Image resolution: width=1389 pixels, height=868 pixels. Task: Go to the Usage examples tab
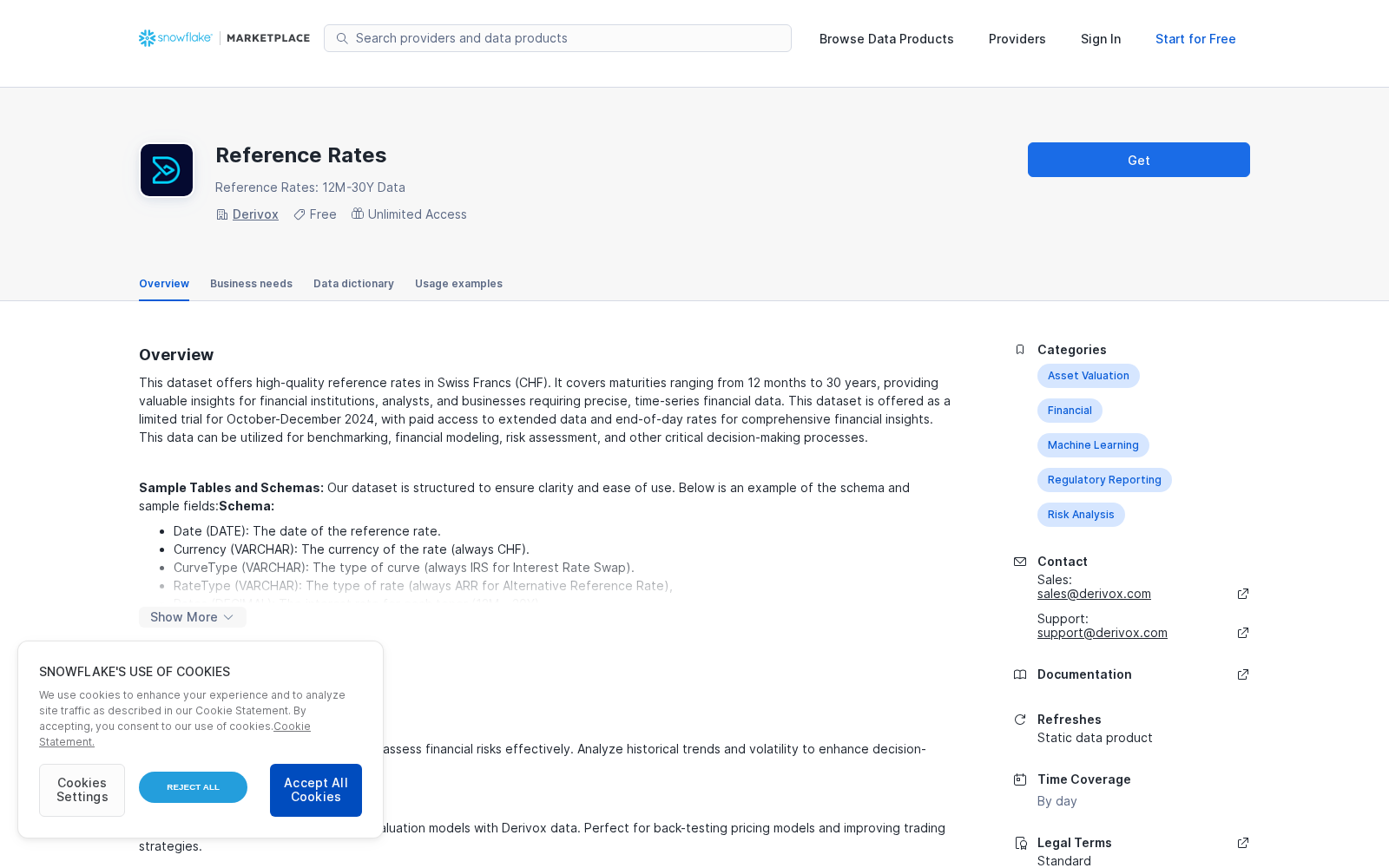click(x=458, y=284)
